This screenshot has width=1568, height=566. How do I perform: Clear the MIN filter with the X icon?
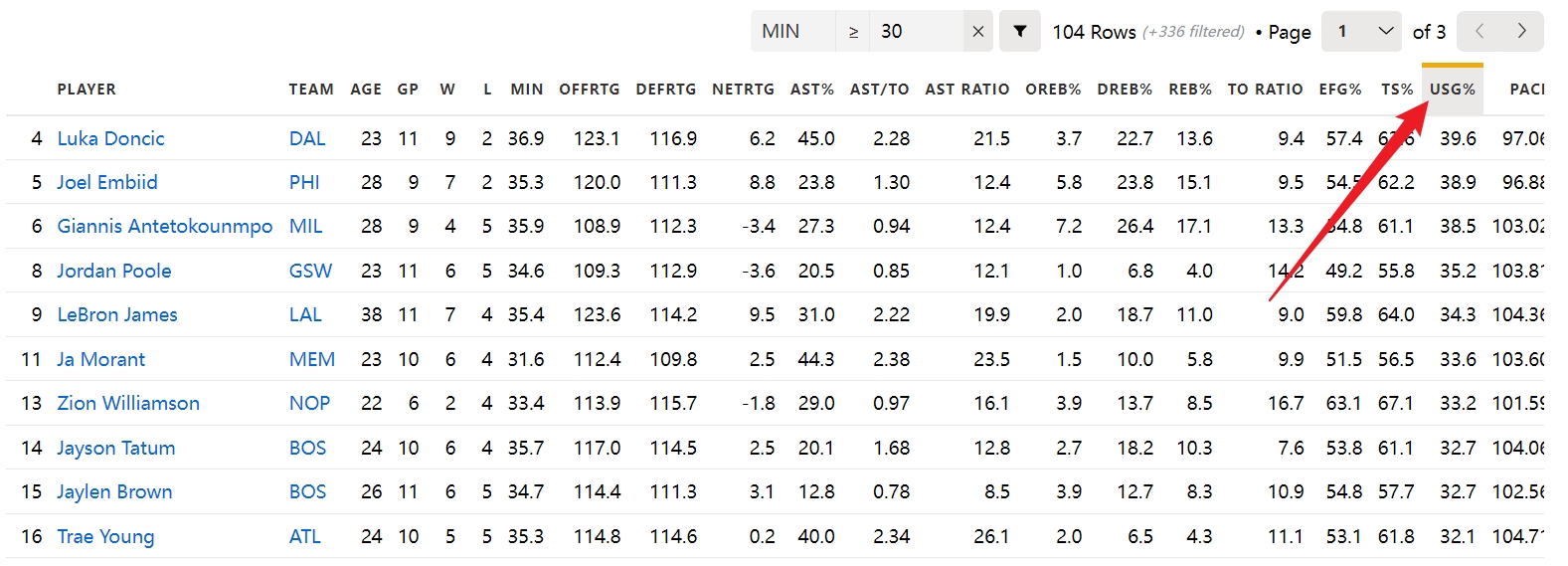click(977, 32)
